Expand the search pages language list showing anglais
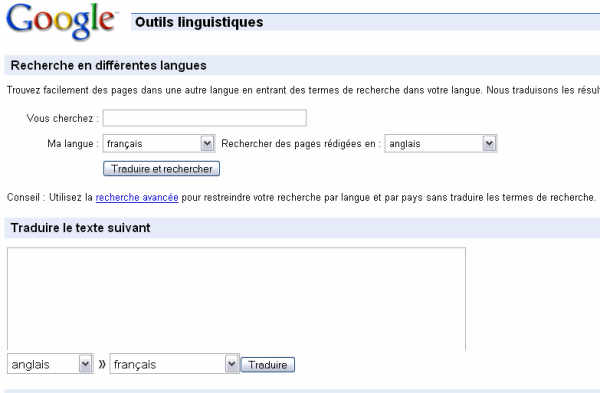 click(x=441, y=144)
